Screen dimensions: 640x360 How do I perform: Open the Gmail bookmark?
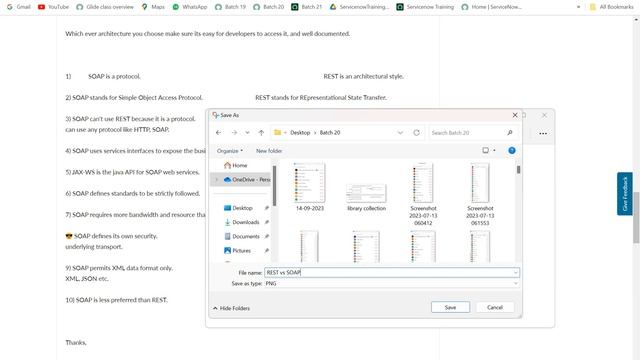point(19,7)
